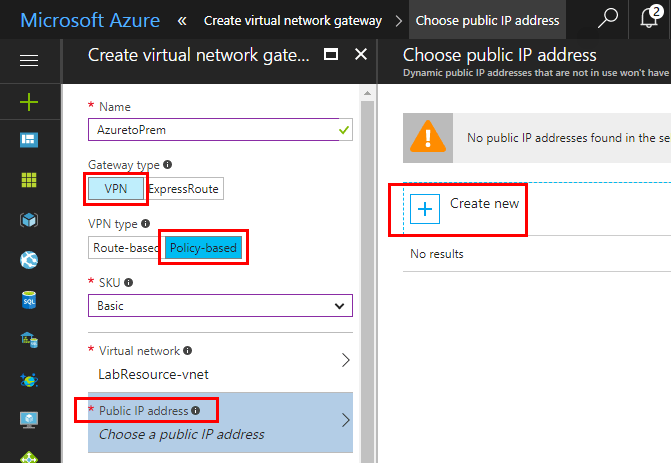Screen dimensions: 671x463
Task: Open the SQL databases sidebar icon
Action: tap(29, 299)
